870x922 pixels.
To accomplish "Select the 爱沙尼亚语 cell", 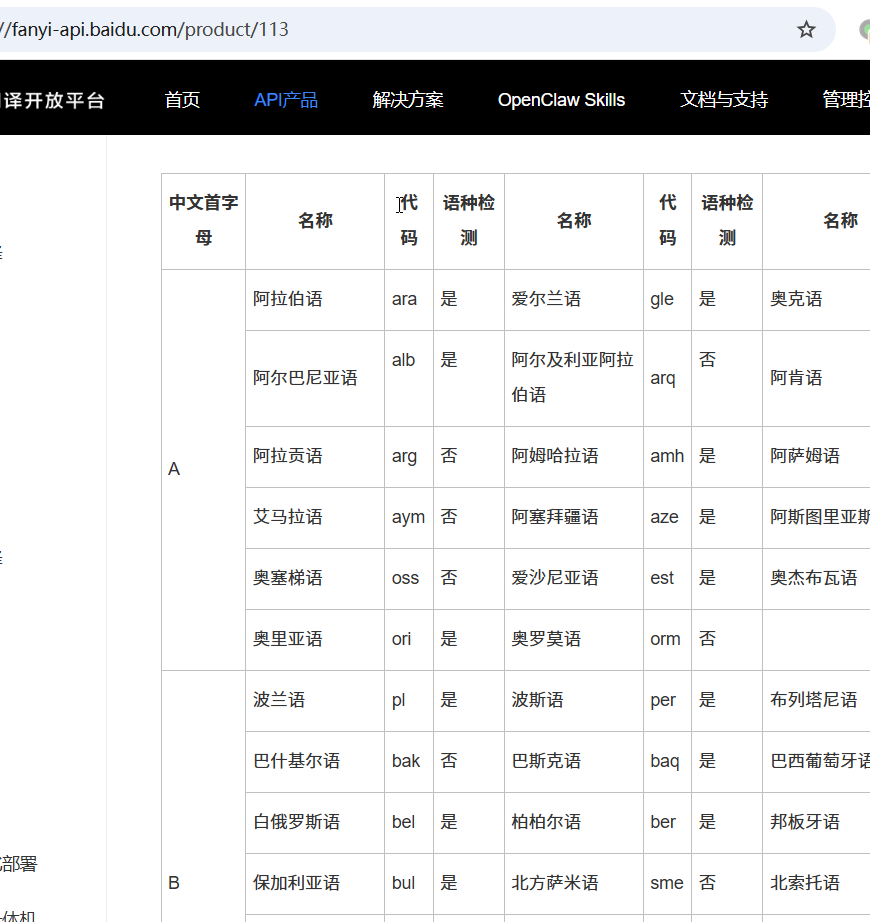I will 574,579.
